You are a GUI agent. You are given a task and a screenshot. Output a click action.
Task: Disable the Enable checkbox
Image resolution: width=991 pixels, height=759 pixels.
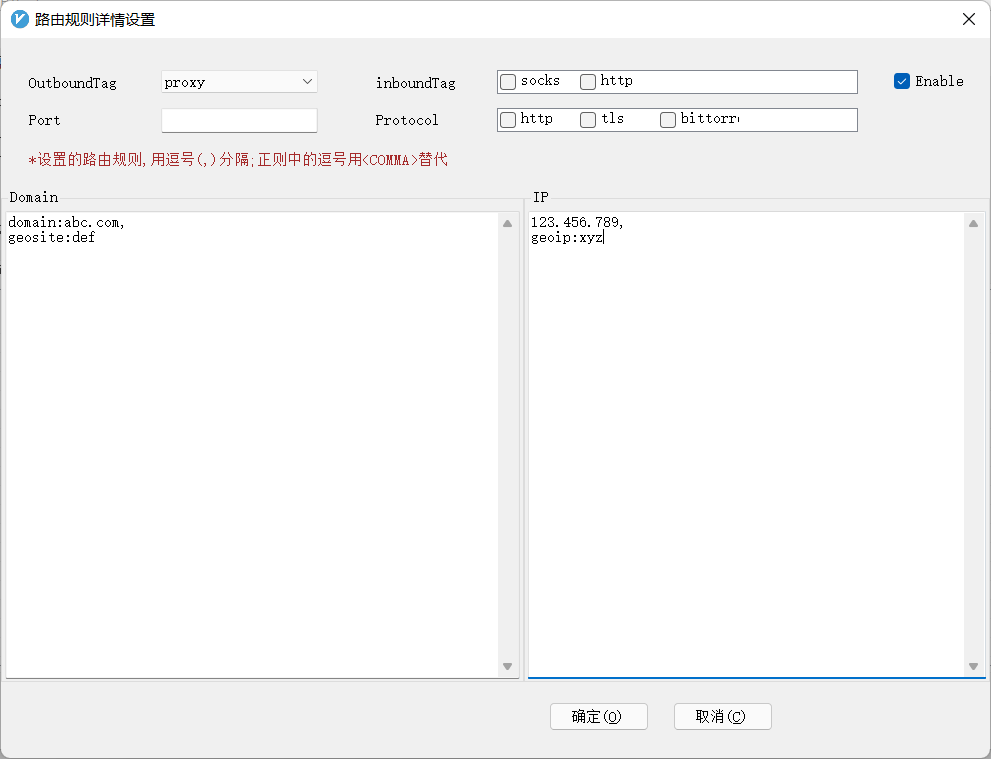(x=901, y=81)
